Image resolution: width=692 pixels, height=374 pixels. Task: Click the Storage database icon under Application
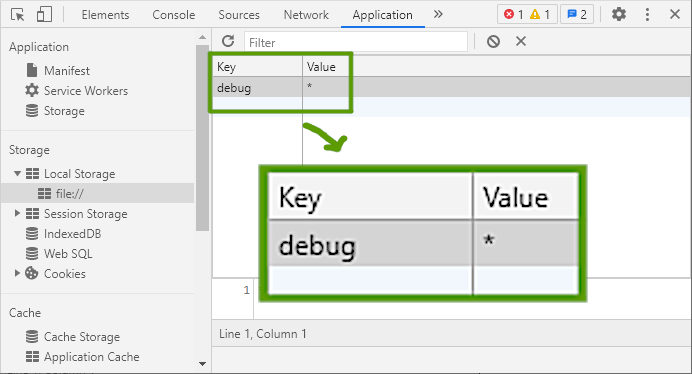click(32, 111)
